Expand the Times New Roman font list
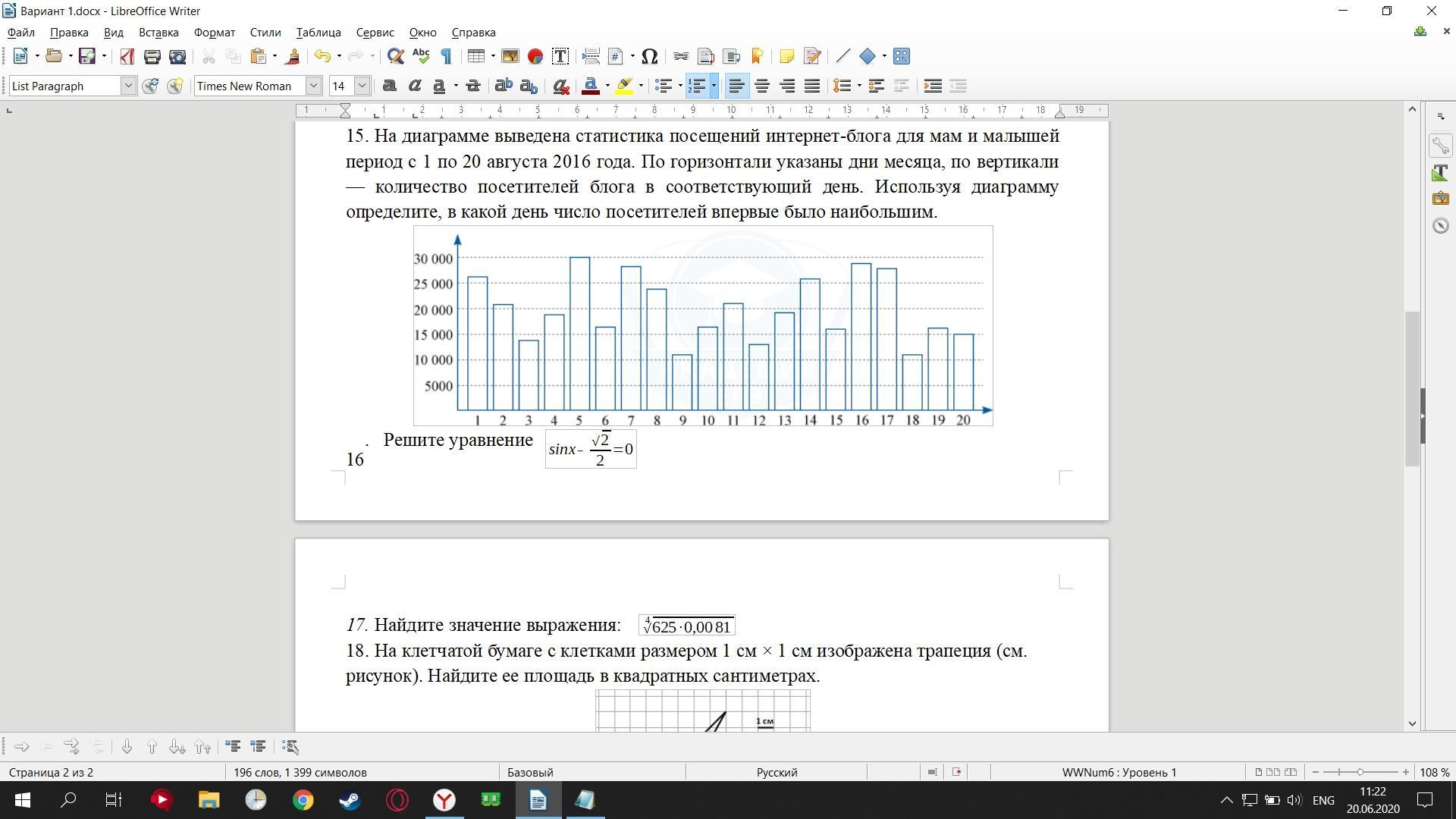Image resolution: width=1456 pixels, height=819 pixels. pyautogui.click(x=313, y=86)
